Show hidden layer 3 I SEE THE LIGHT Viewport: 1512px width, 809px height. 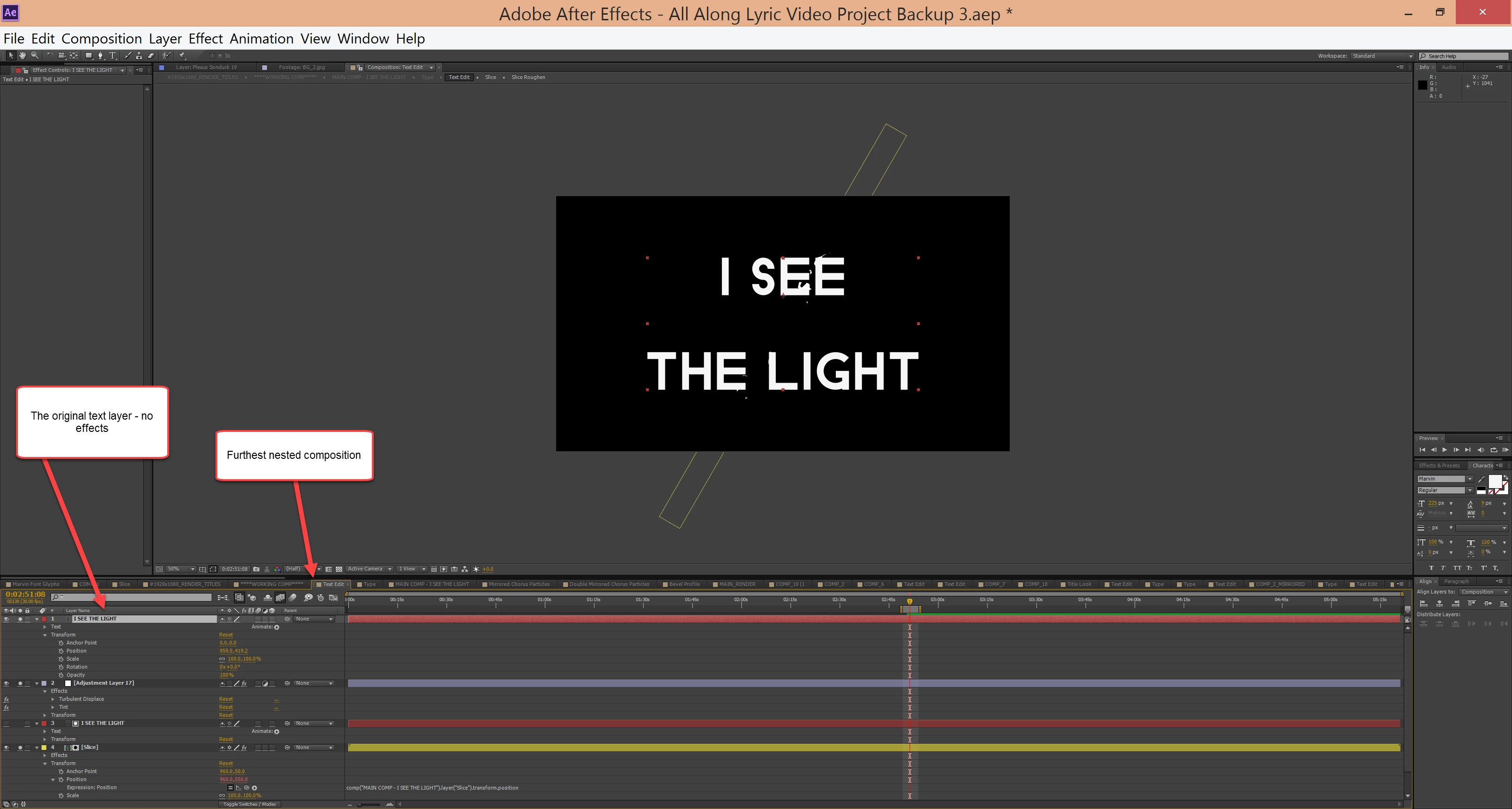(x=7, y=723)
